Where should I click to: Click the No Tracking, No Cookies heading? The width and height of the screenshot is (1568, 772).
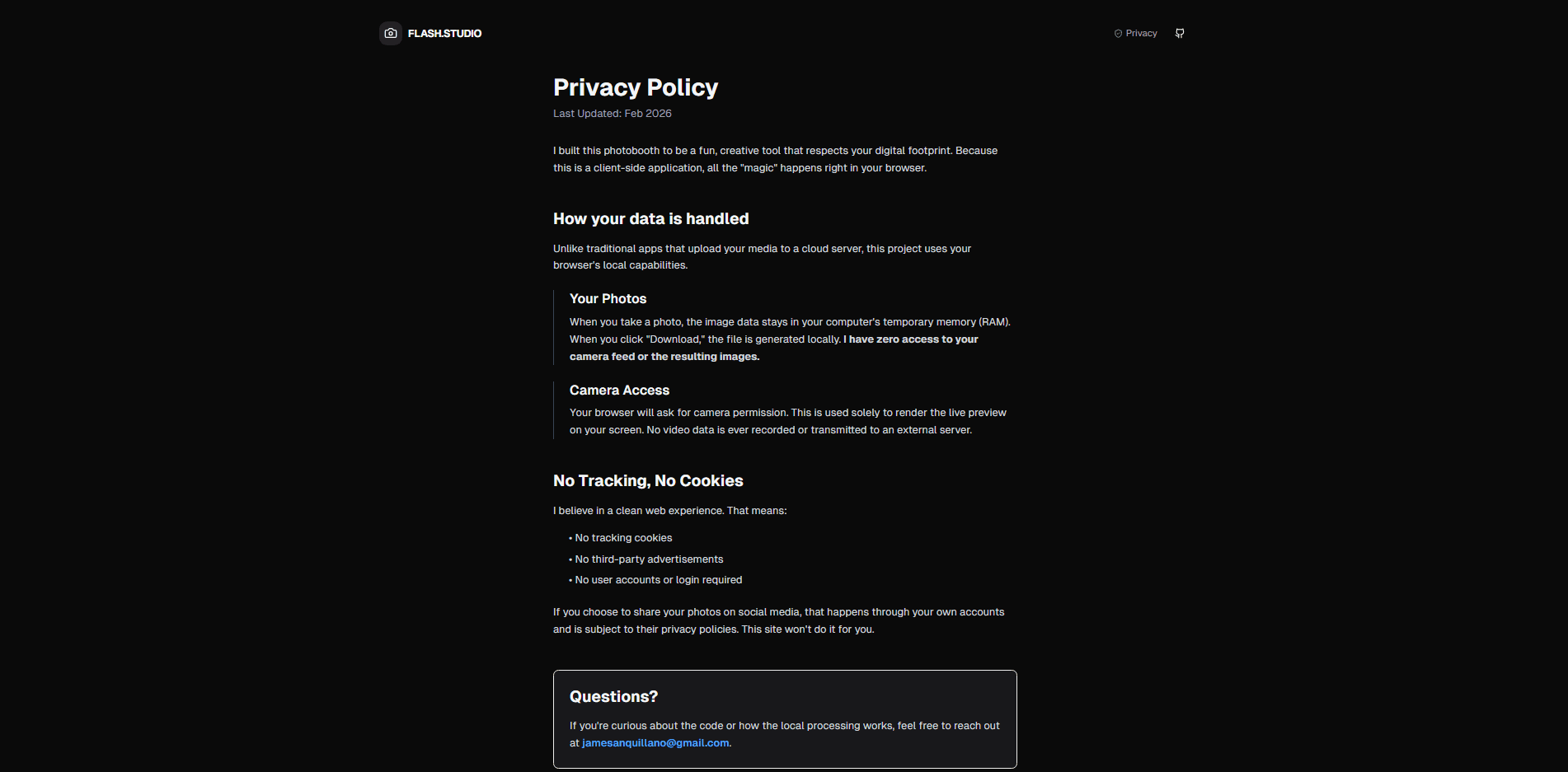(x=648, y=481)
